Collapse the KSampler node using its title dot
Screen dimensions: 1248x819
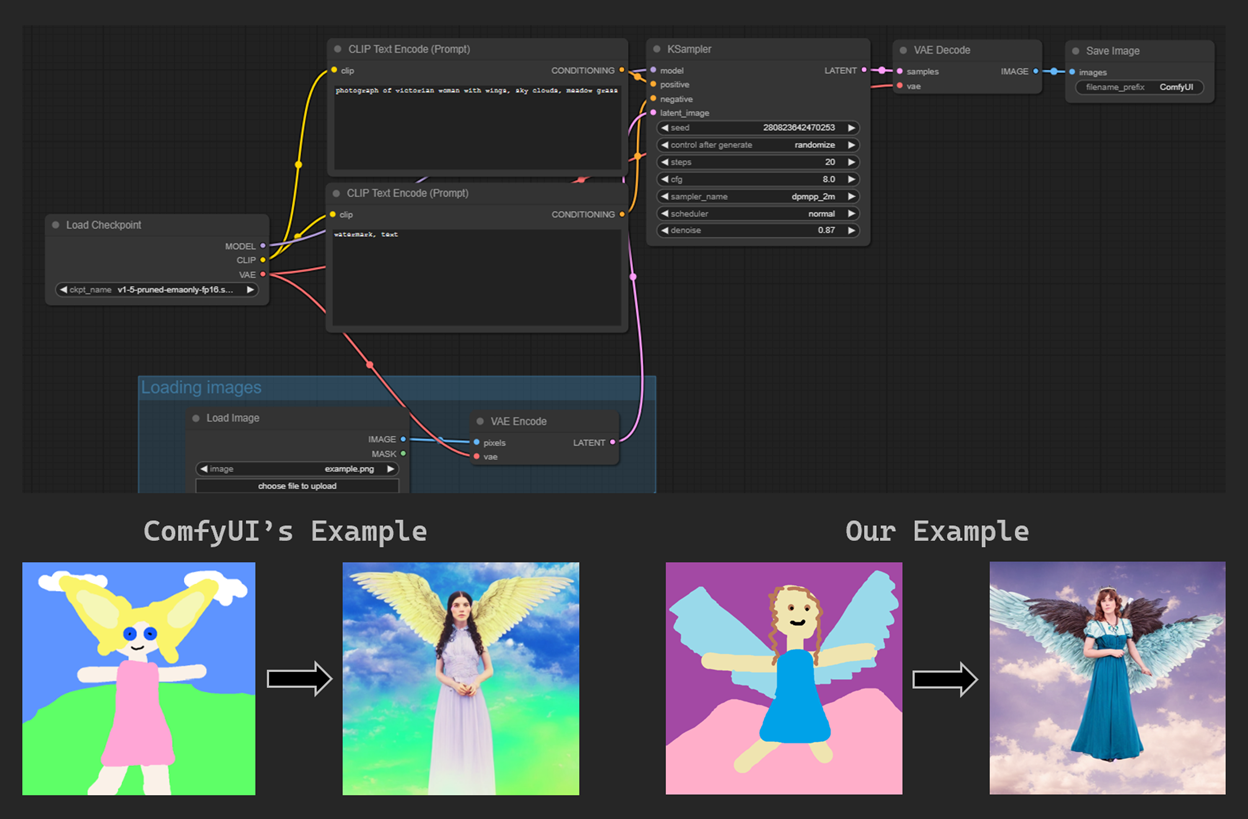(657, 49)
